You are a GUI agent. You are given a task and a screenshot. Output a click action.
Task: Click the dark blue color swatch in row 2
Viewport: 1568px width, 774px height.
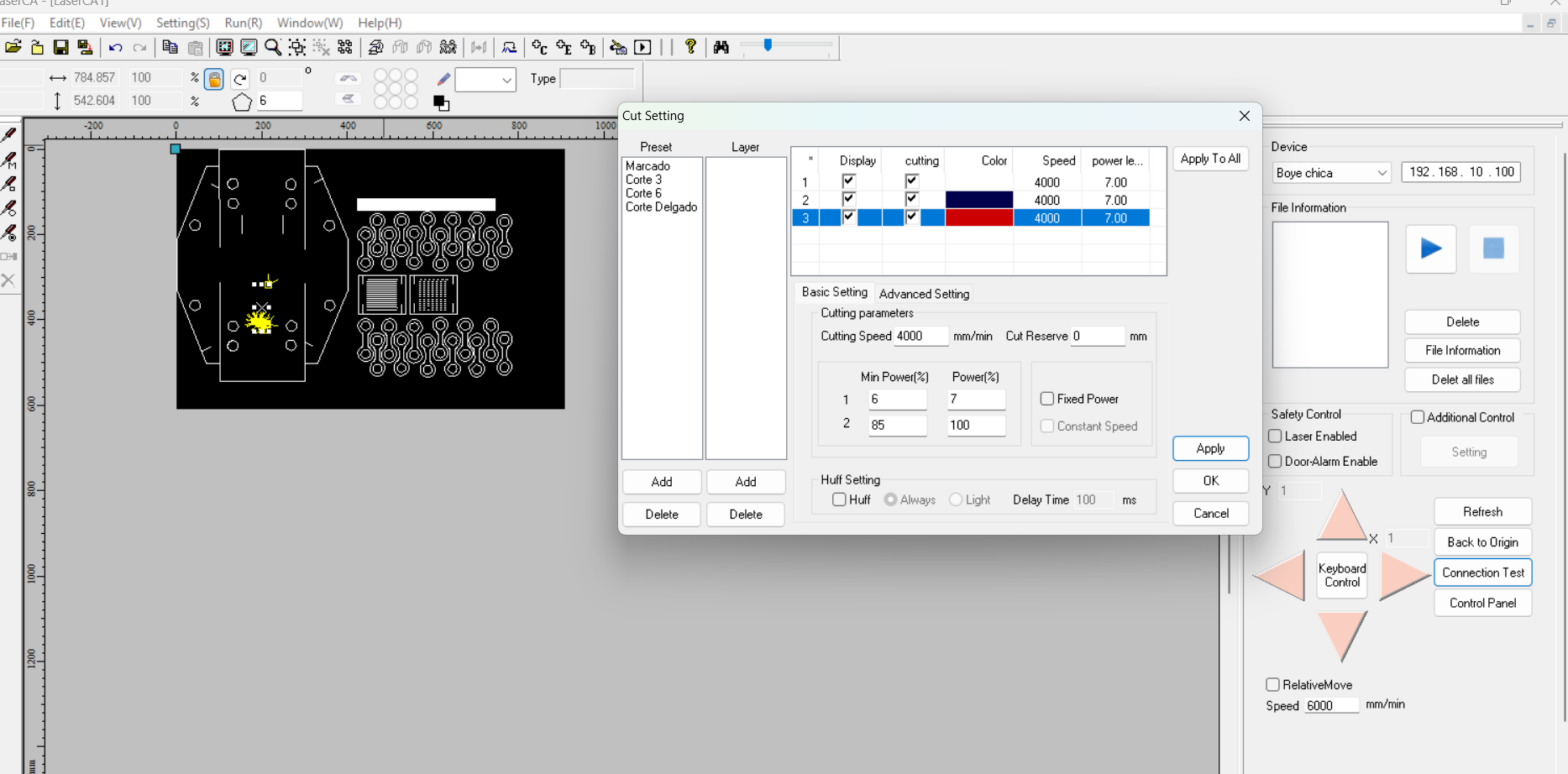point(978,200)
